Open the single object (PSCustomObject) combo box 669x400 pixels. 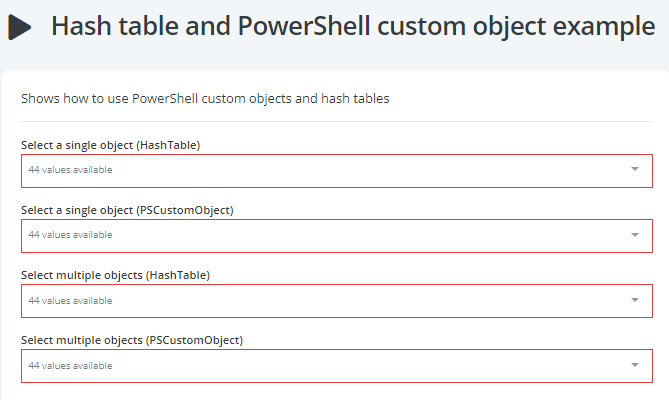click(x=337, y=236)
